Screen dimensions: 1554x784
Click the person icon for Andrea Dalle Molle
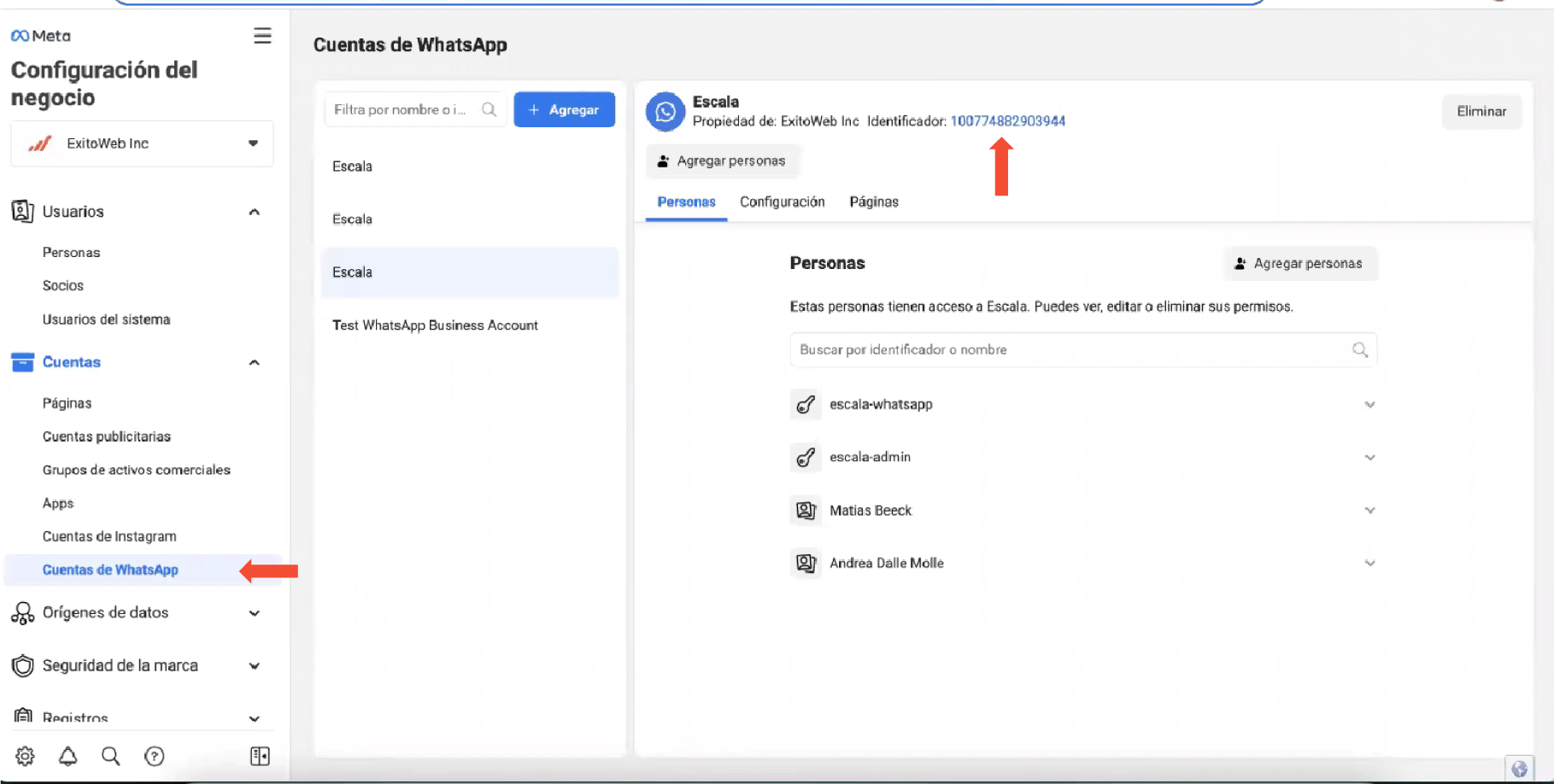[806, 563]
